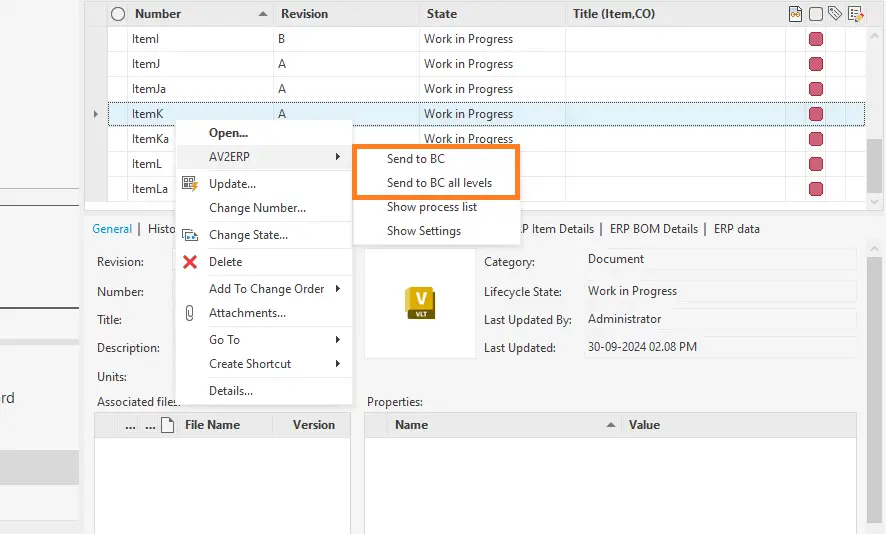Image resolution: width=886 pixels, height=534 pixels.
Task: Toggle the checkbox column header icon
Action: 816,14
